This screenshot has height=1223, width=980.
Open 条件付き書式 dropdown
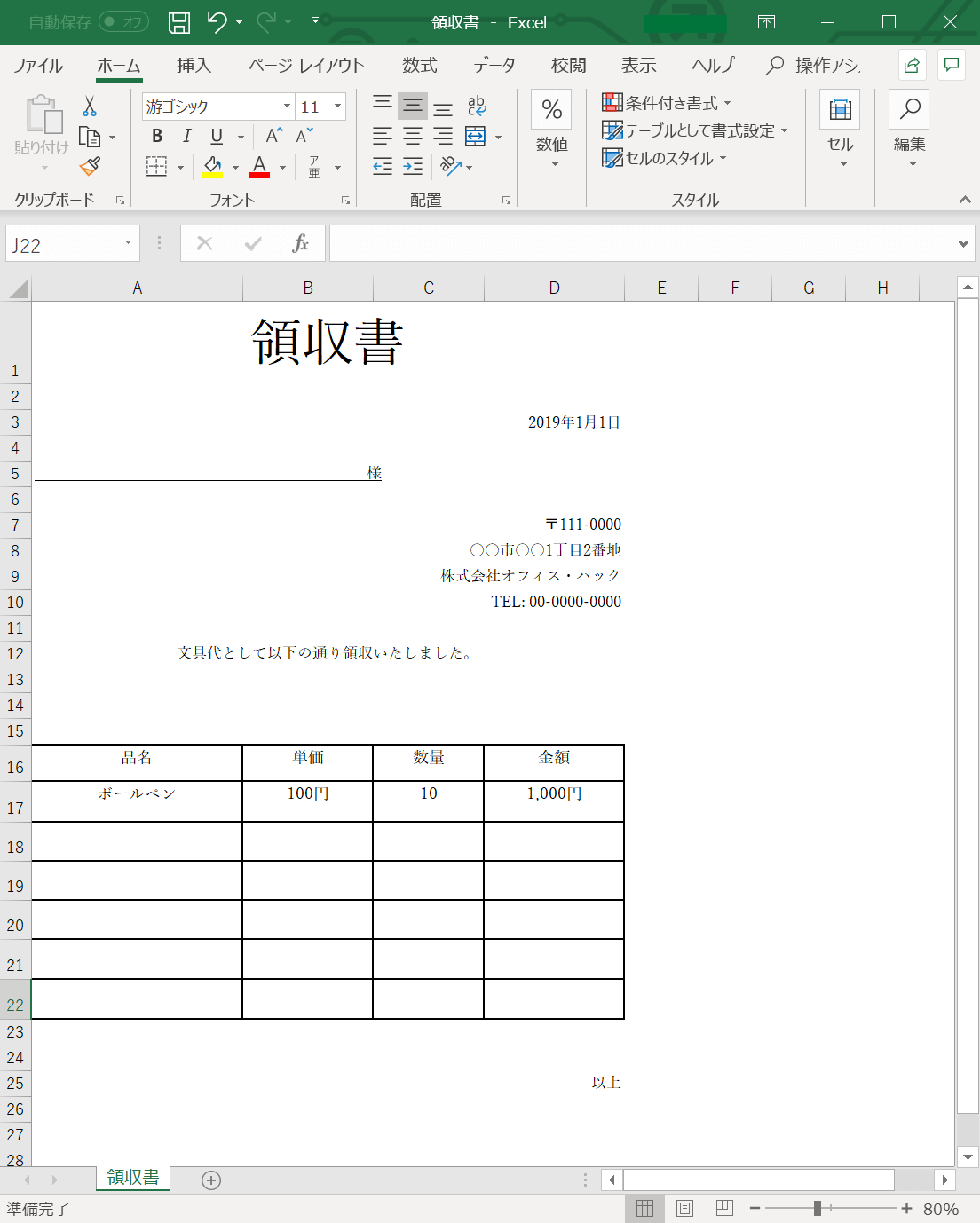coord(667,103)
